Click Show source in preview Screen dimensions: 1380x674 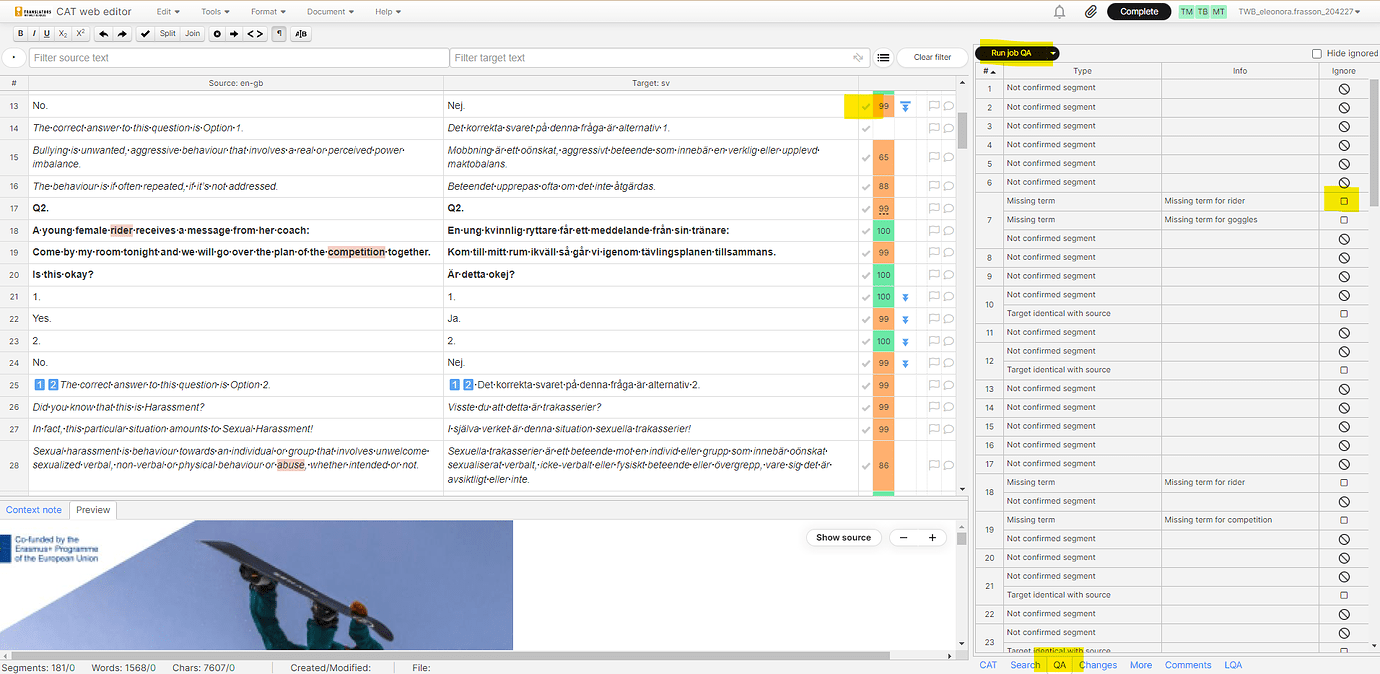[x=843, y=538]
